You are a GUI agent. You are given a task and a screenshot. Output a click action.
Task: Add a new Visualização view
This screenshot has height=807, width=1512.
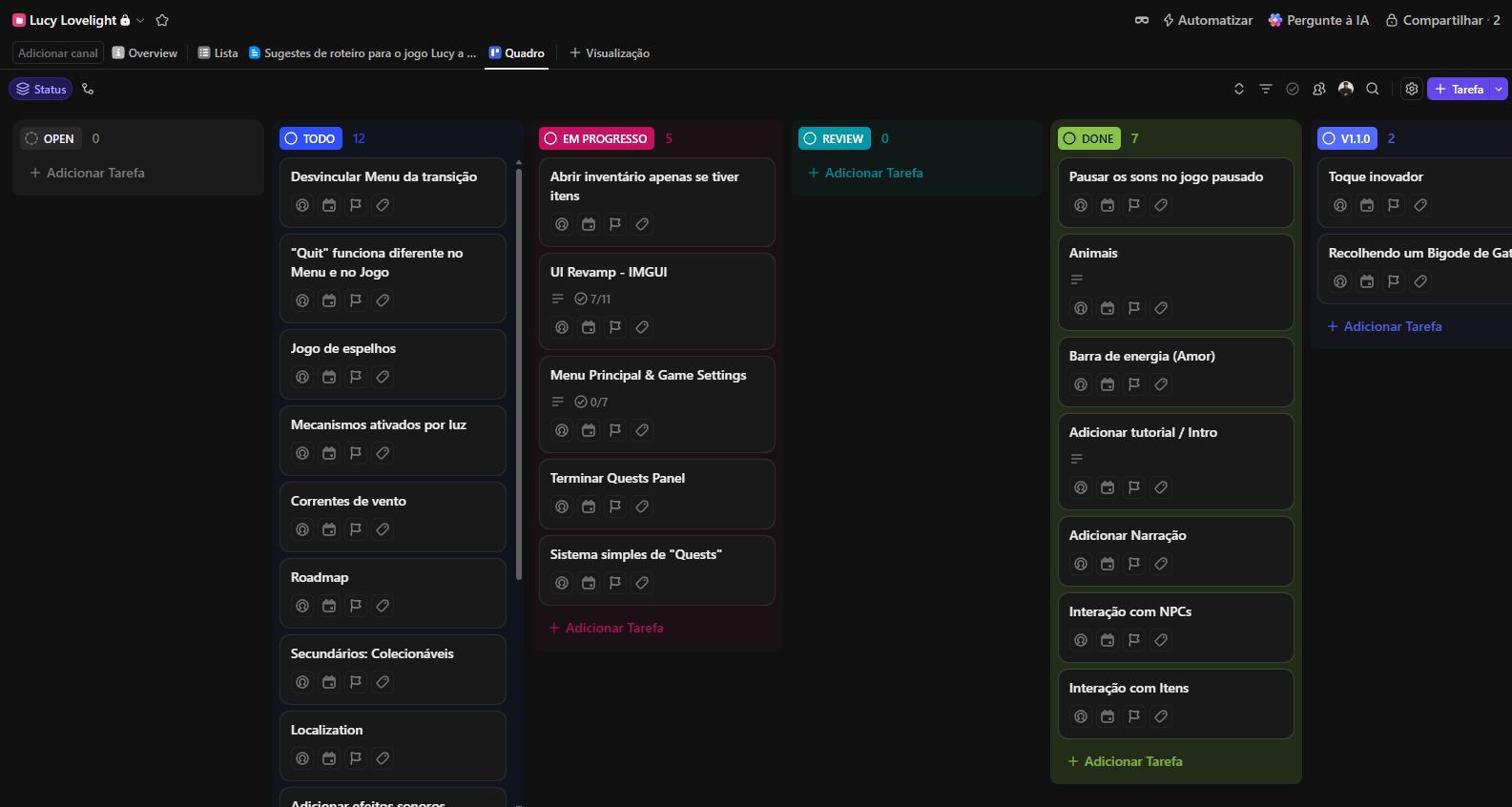(x=610, y=53)
